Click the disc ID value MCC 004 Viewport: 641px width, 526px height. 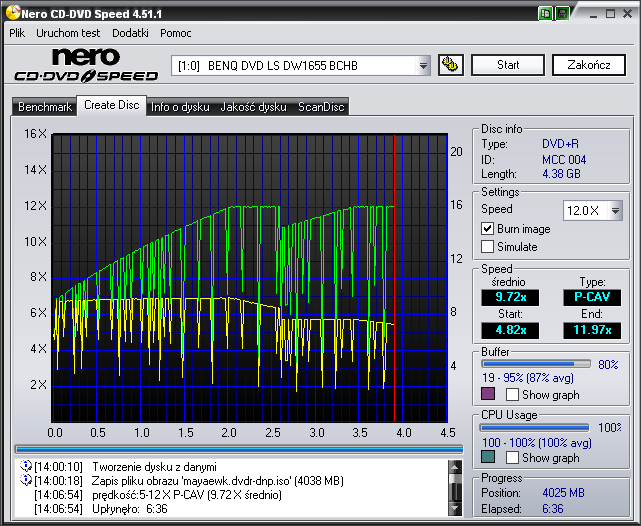(564, 159)
